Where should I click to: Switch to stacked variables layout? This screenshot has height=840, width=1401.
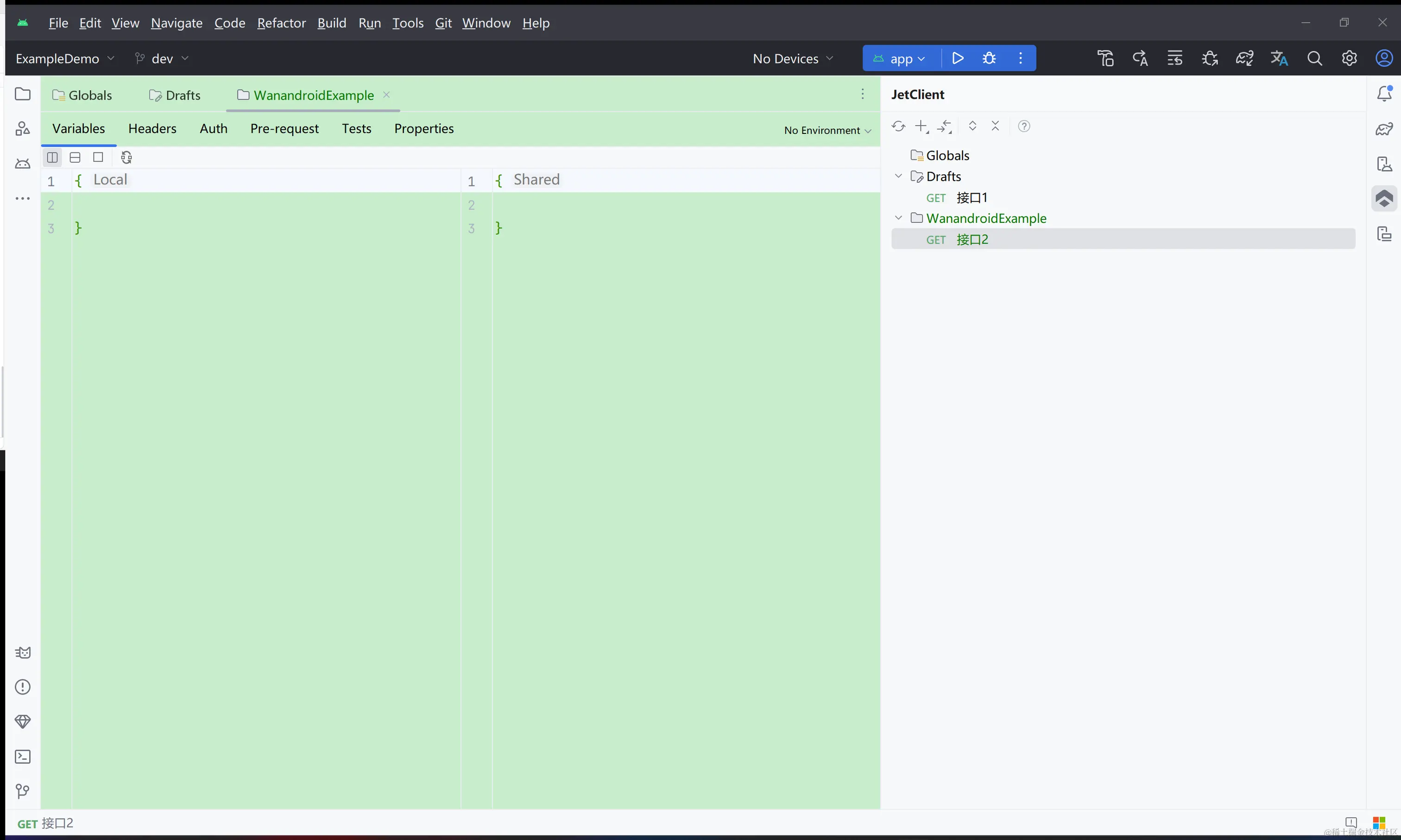coord(75,158)
